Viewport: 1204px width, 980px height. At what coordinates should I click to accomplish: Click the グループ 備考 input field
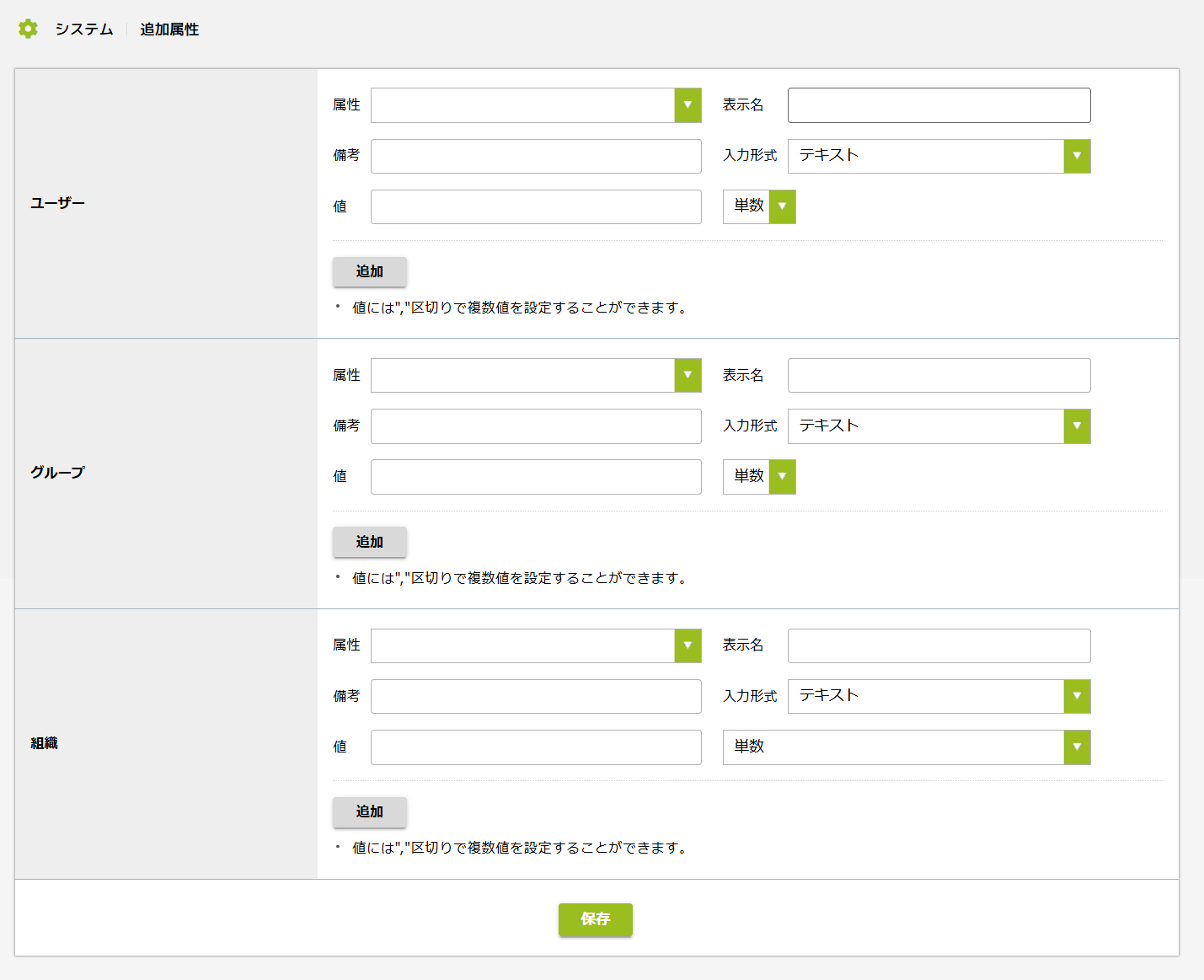click(536, 426)
